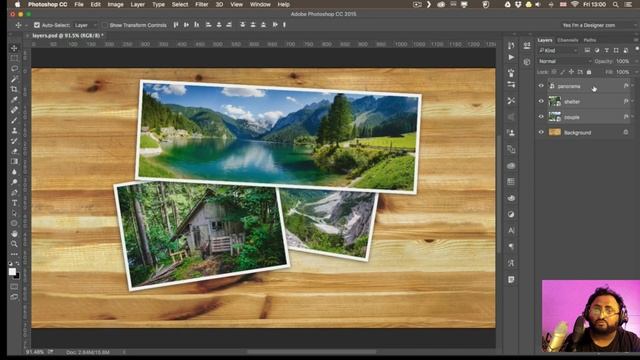The height and width of the screenshot is (360, 640).
Task: Select the Zoom tool
Action: coord(14,244)
